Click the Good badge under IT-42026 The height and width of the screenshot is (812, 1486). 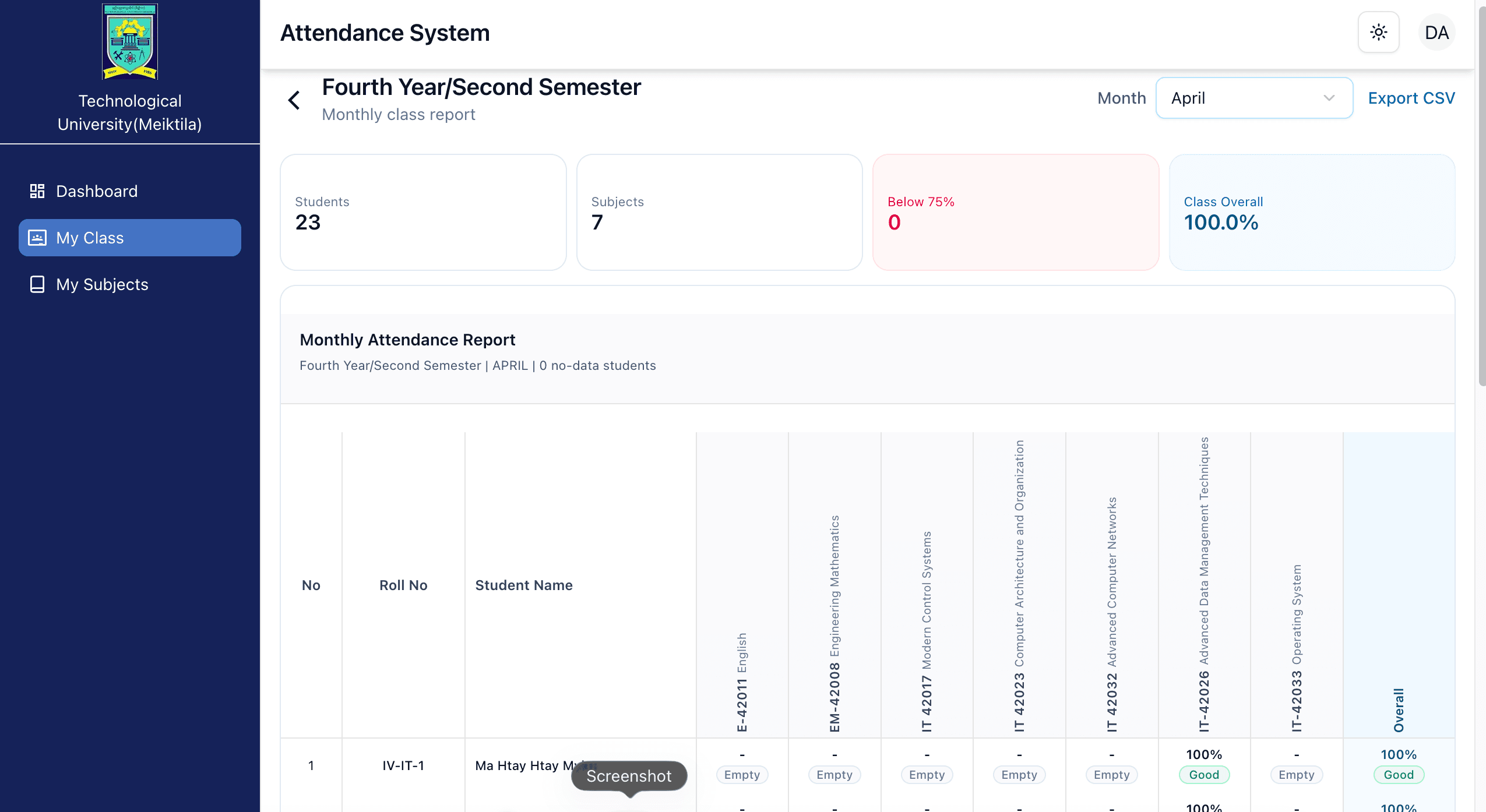1204,775
